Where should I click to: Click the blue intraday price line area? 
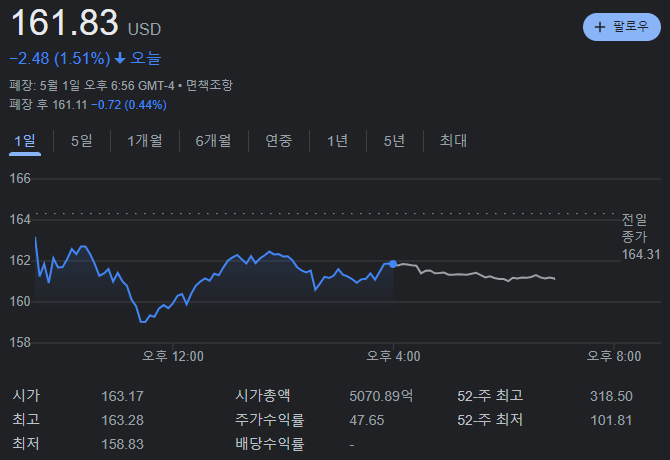coord(214,278)
